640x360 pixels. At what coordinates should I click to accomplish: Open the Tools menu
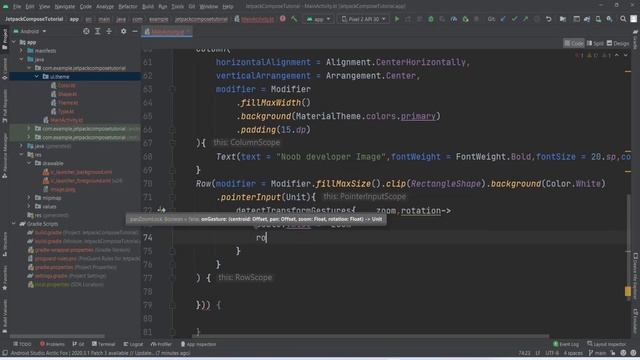click(177, 7)
